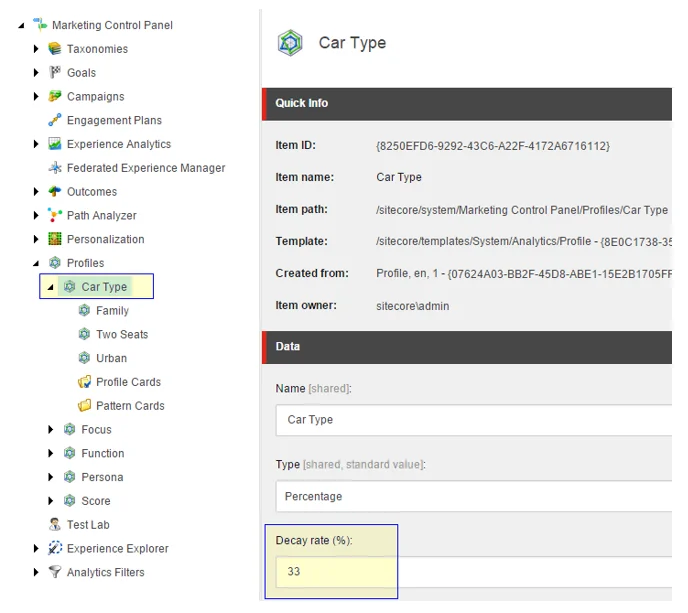
Task: Collapse the Profiles node
Action: (x=36, y=263)
